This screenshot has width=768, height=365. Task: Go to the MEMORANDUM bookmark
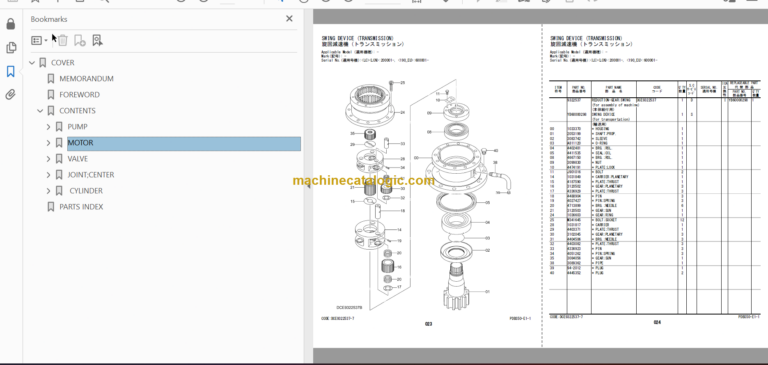(x=86, y=78)
